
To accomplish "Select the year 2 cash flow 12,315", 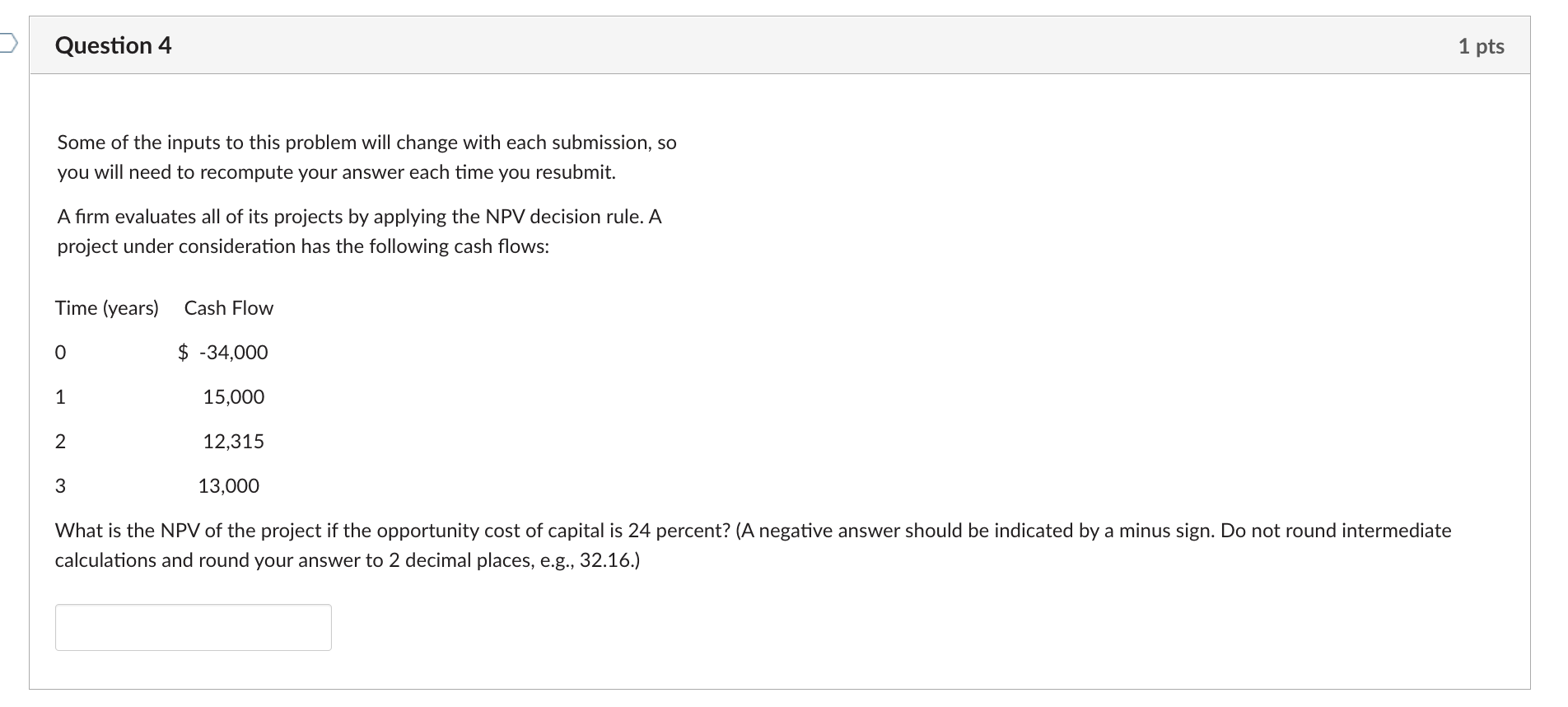I will pyautogui.click(x=234, y=441).
